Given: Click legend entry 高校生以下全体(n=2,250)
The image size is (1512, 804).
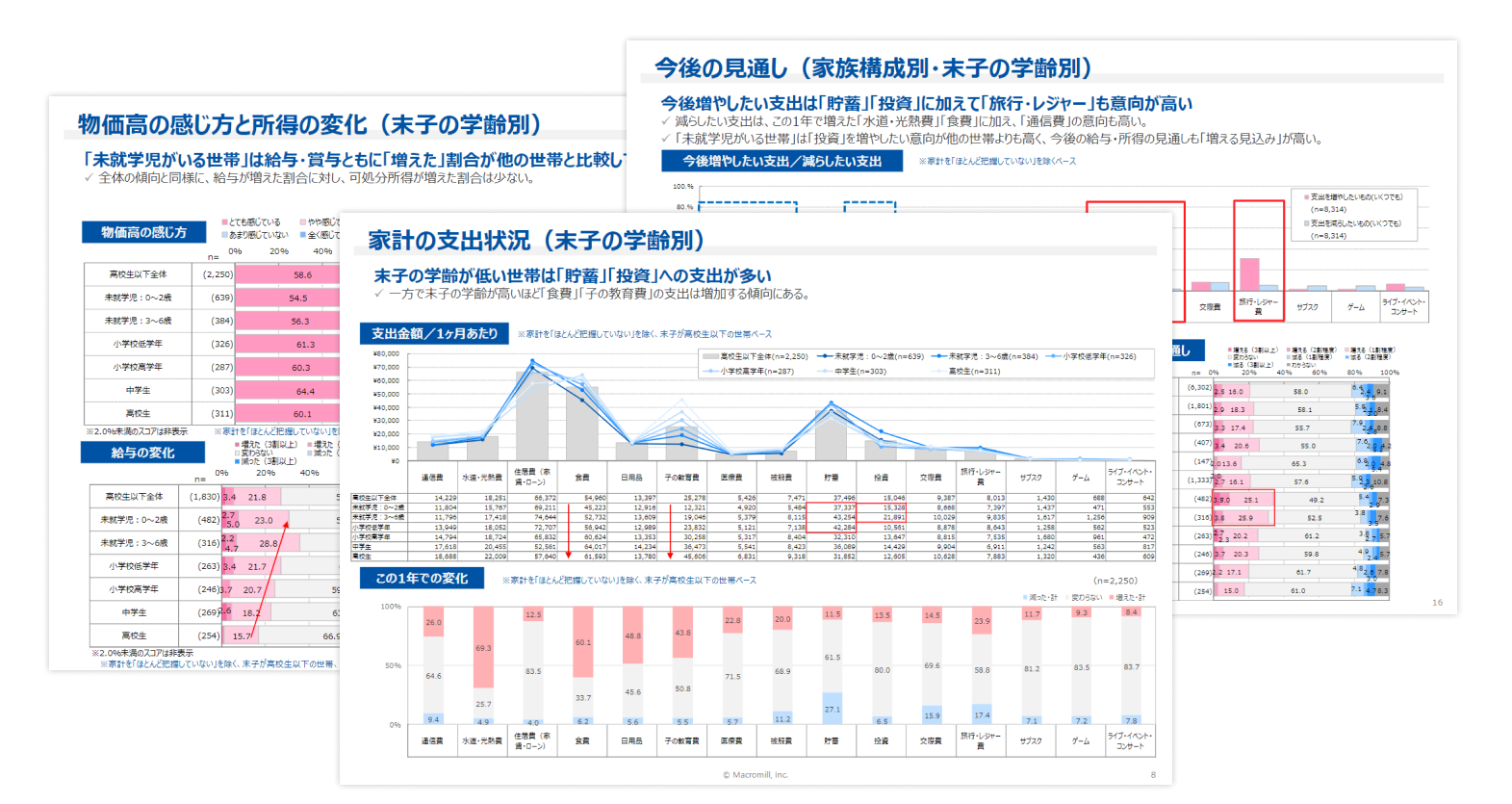Looking at the screenshot, I should 756,356.
